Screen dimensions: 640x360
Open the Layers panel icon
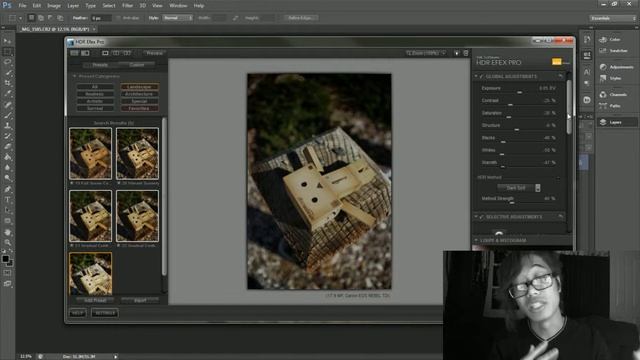click(x=603, y=122)
